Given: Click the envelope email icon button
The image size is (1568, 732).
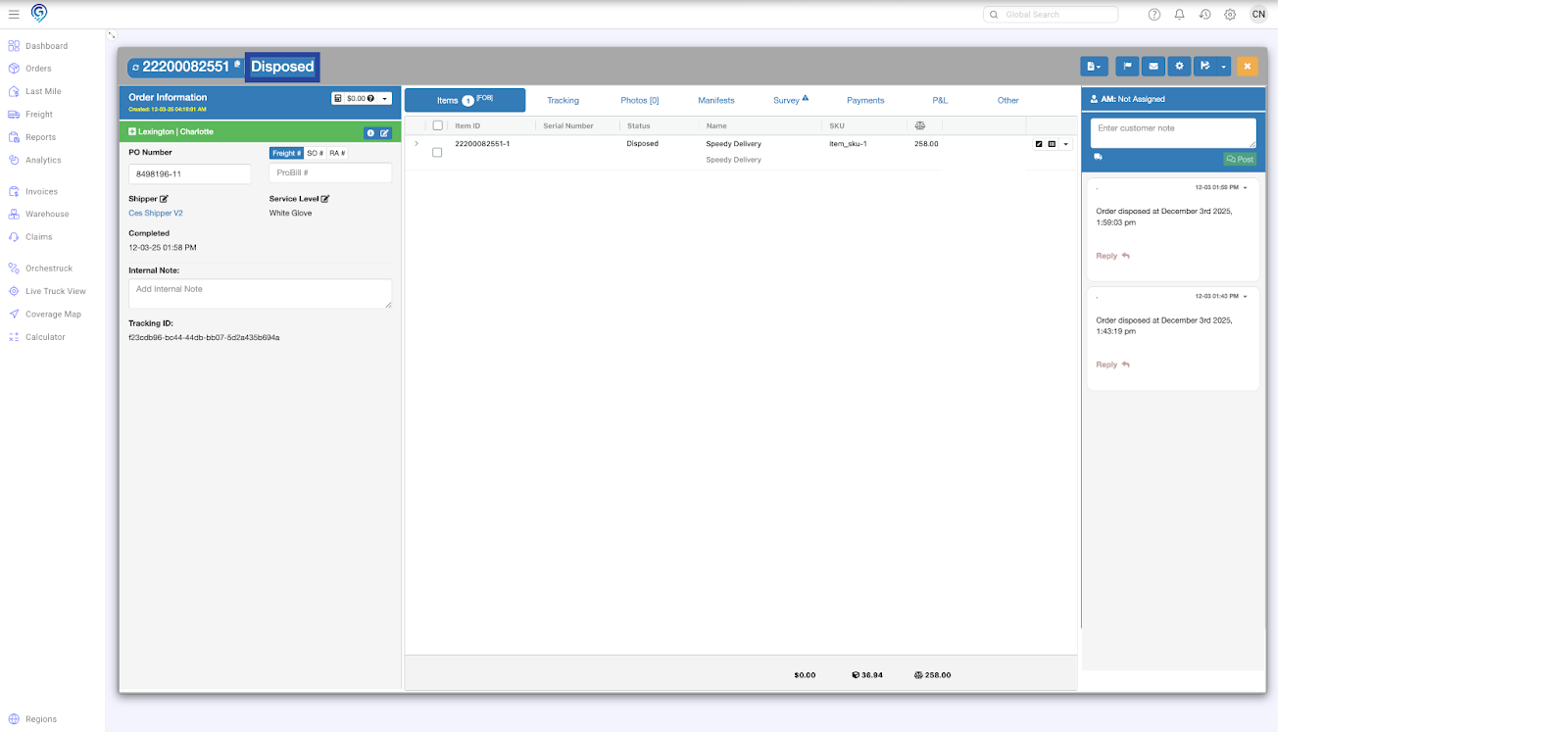Looking at the screenshot, I should pos(1153,66).
